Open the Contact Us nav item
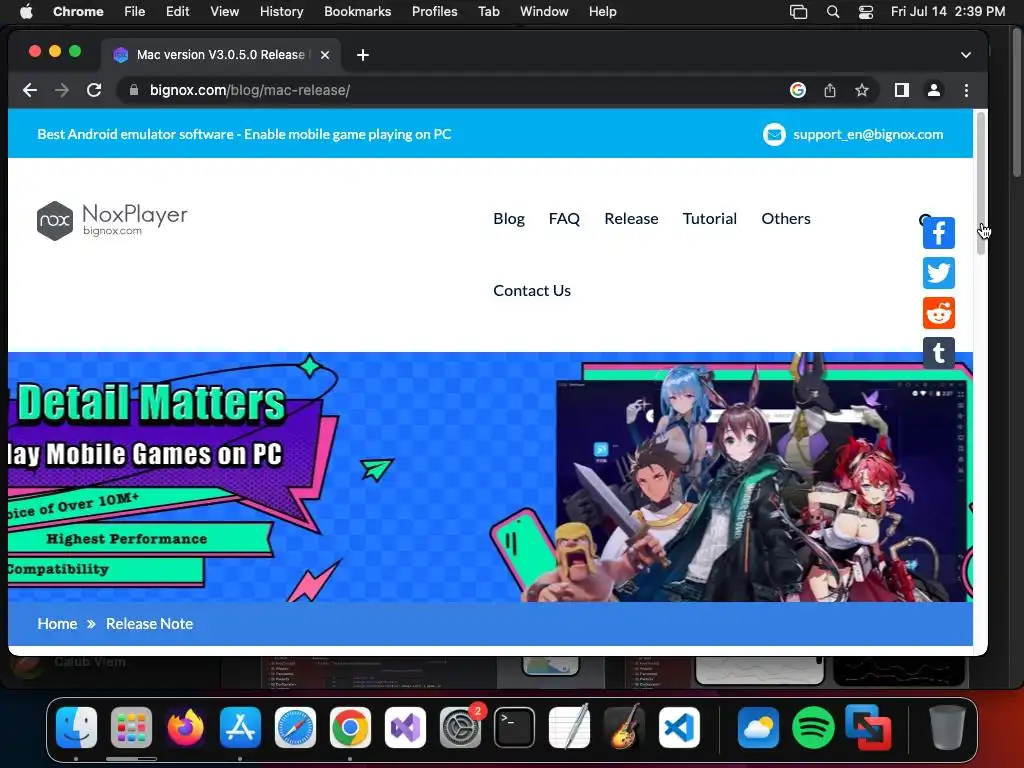The width and height of the screenshot is (1024, 768). (x=532, y=291)
